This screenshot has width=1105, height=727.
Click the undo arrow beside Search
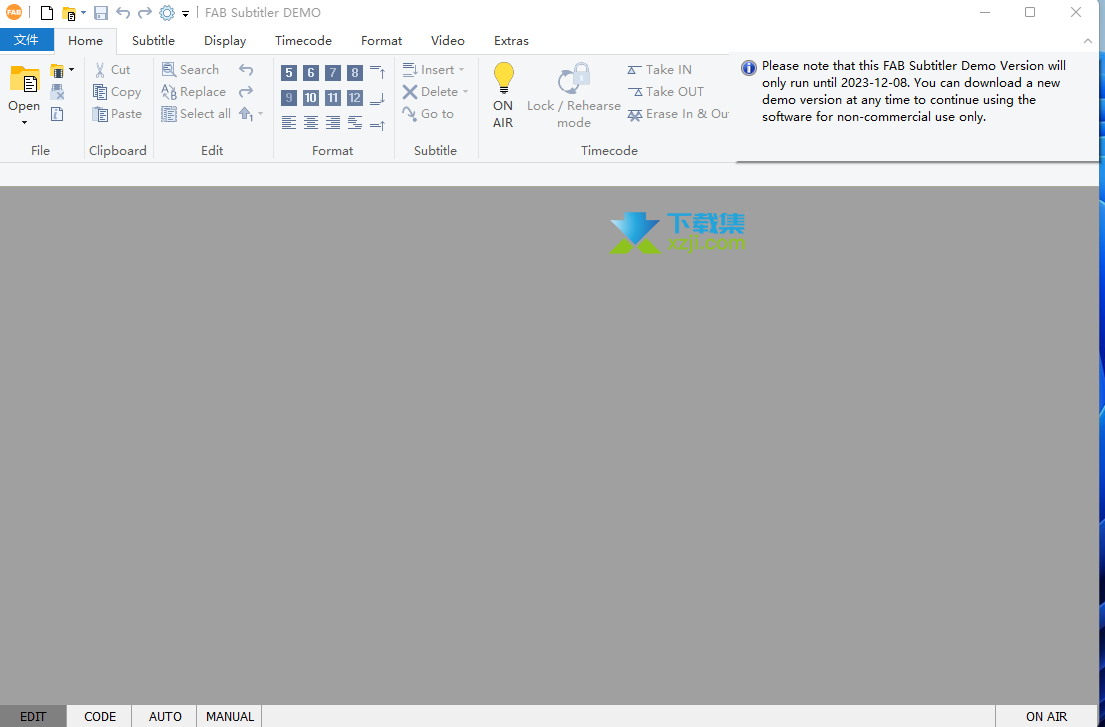246,70
